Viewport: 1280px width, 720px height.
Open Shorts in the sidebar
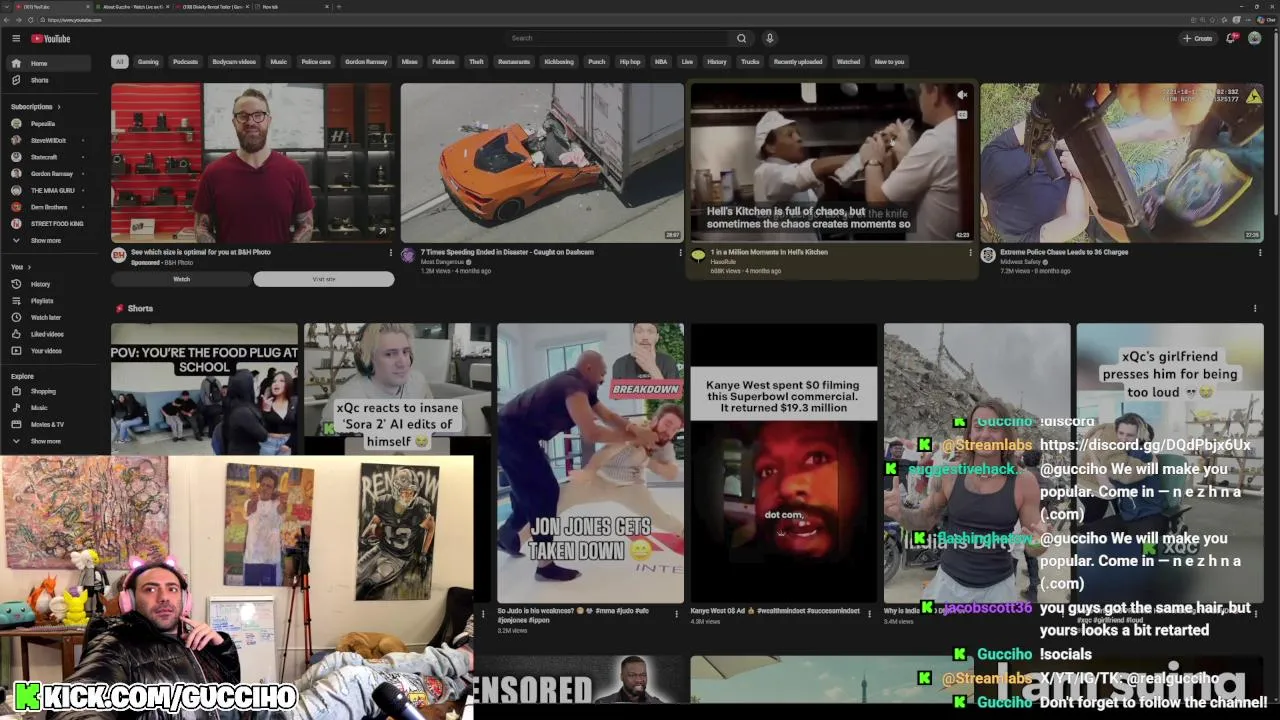[x=48, y=80]
